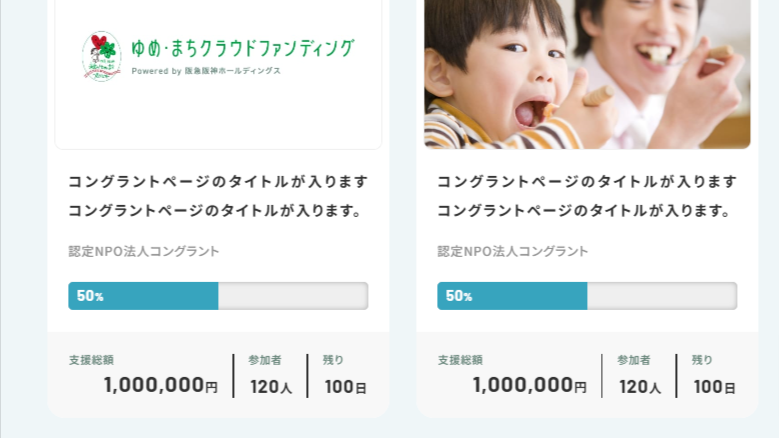
Task: Click the ゆめ・まちクラウドファンディング logo text
Action: coord(243,48)
